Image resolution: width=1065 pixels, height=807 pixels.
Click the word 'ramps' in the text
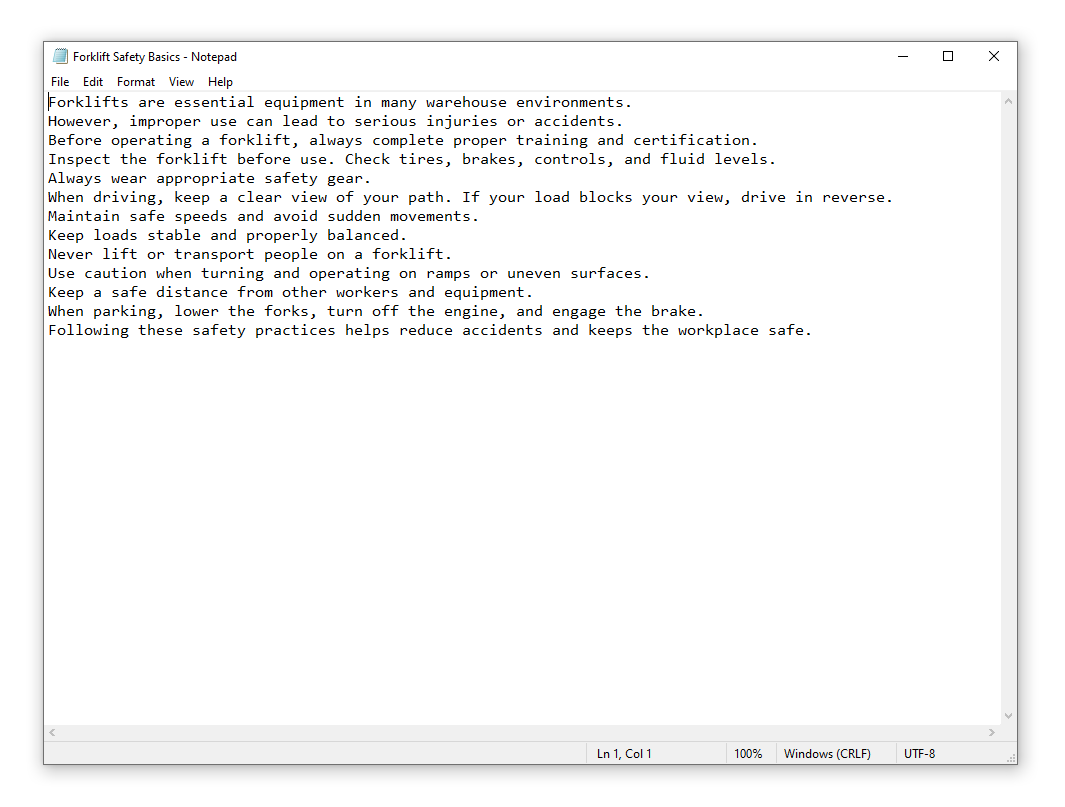[448, 274]
